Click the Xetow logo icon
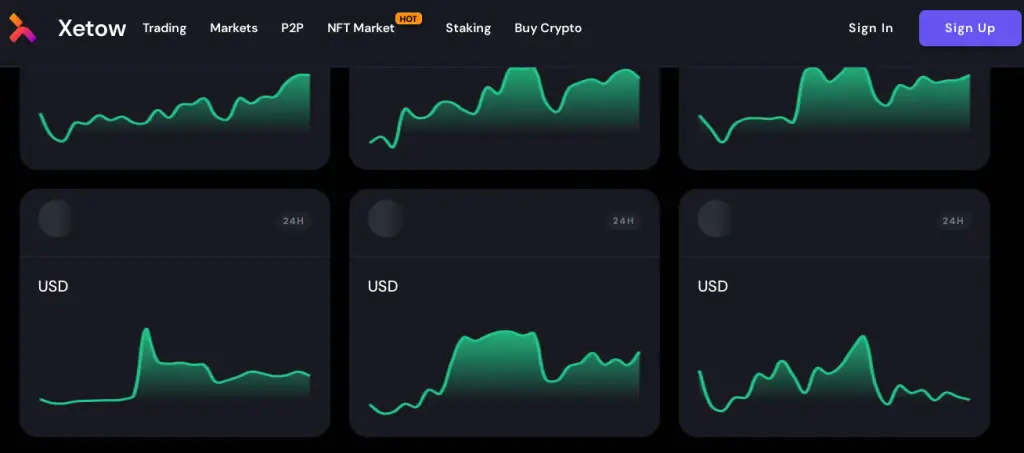 pos(22,28)
